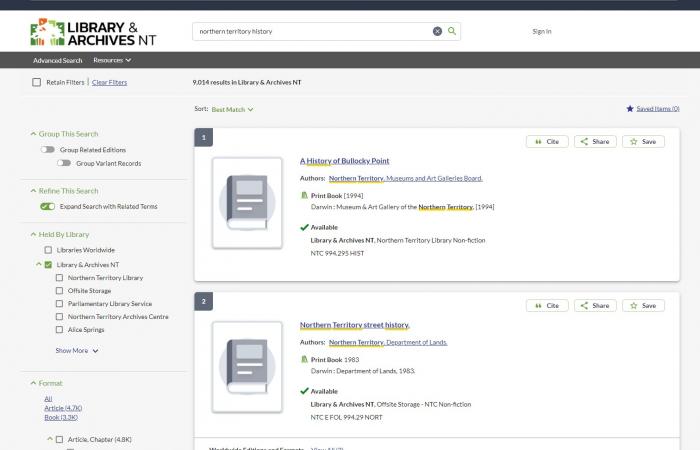Disable Expand Search with Related Terms
This screenshot has height=450, width=700.
[48, 206]
